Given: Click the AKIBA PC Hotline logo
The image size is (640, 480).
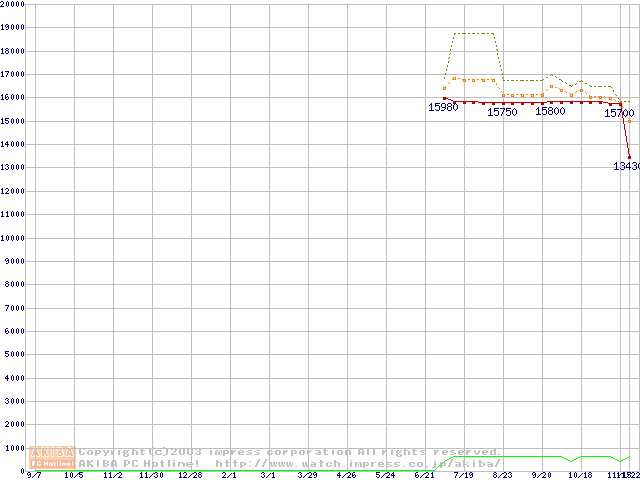Looking at the screenshot, I should [53, 457].
